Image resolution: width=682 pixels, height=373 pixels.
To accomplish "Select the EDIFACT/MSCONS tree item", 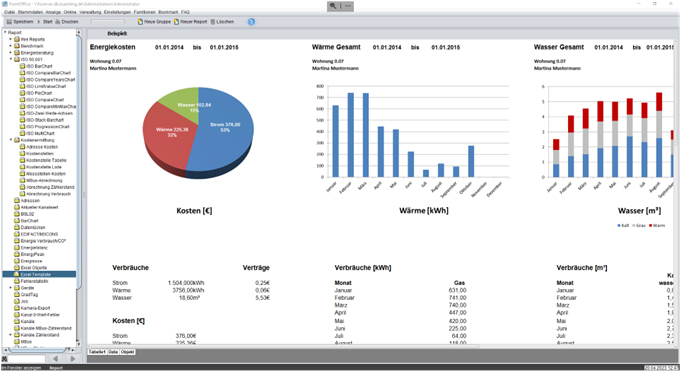I will tap(36, 234).
